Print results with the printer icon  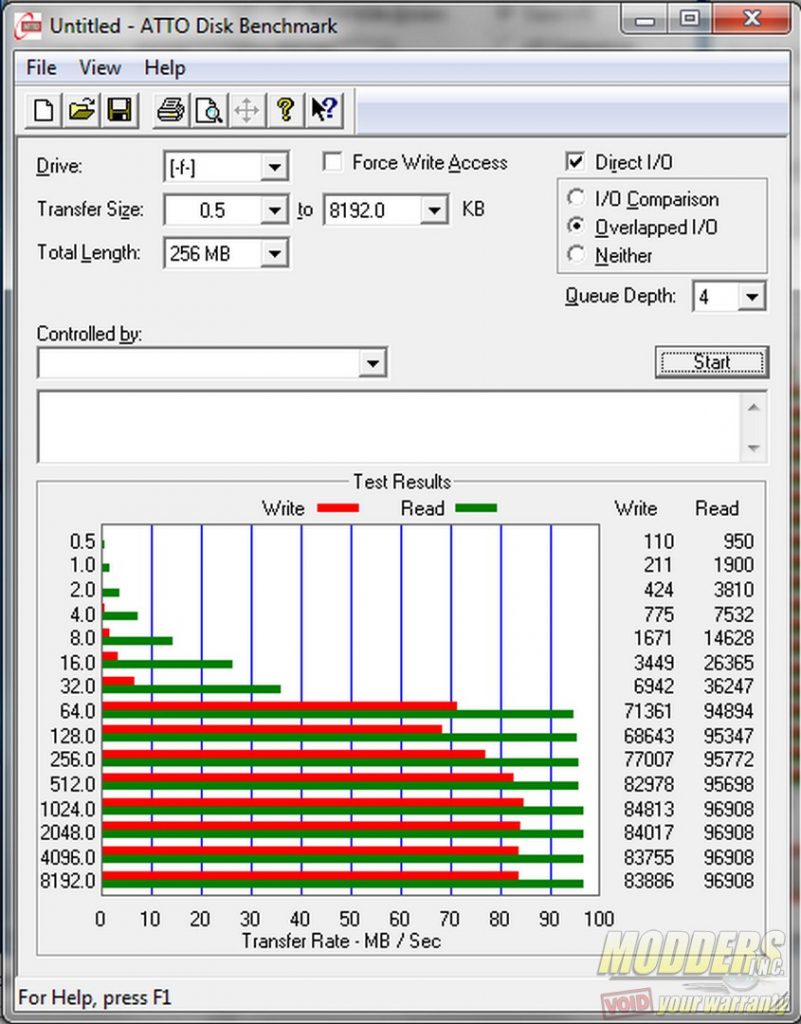(x=171, y=110)
